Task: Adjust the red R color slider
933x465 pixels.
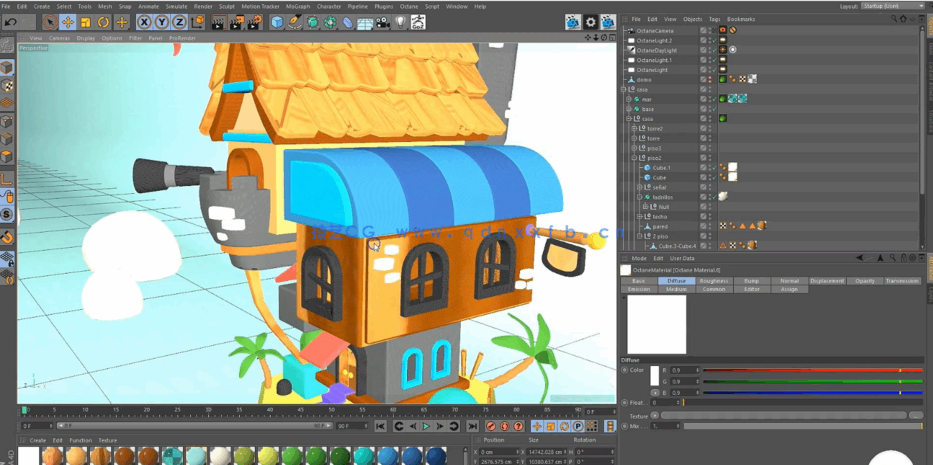Action: pyautogui.click(x=812, y=370)
